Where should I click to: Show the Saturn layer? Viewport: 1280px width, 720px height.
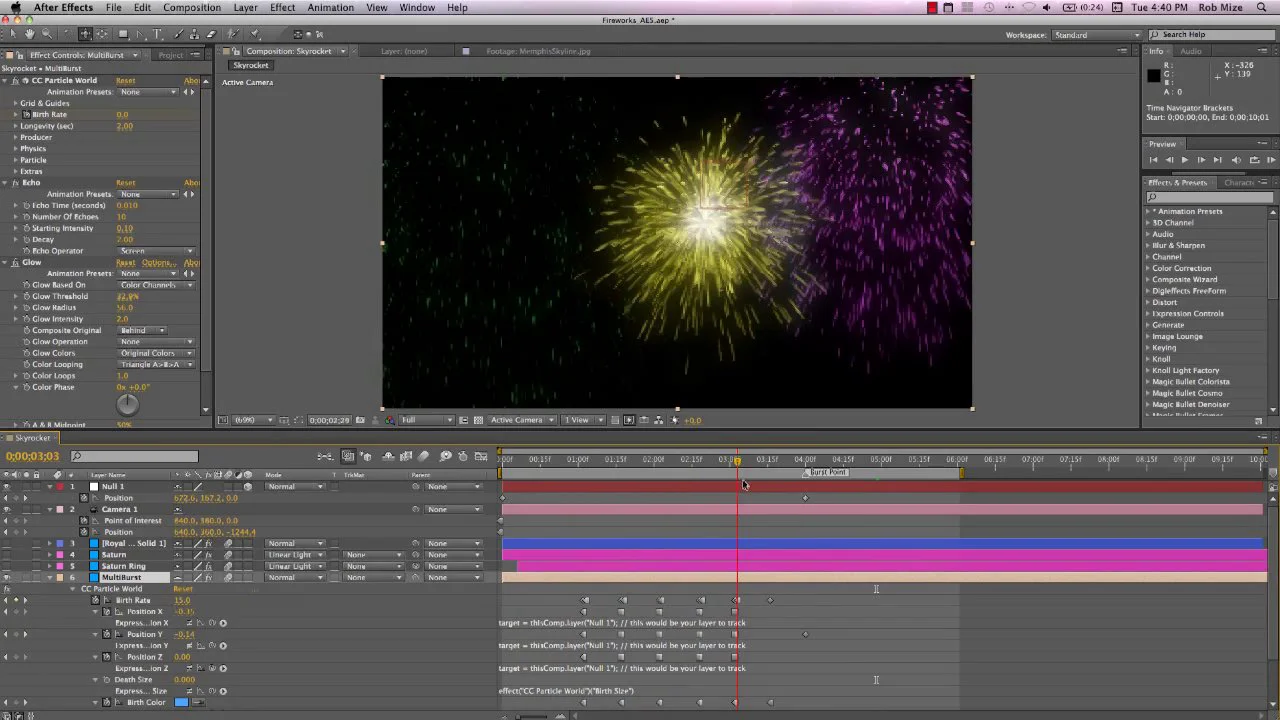(7, 554)
